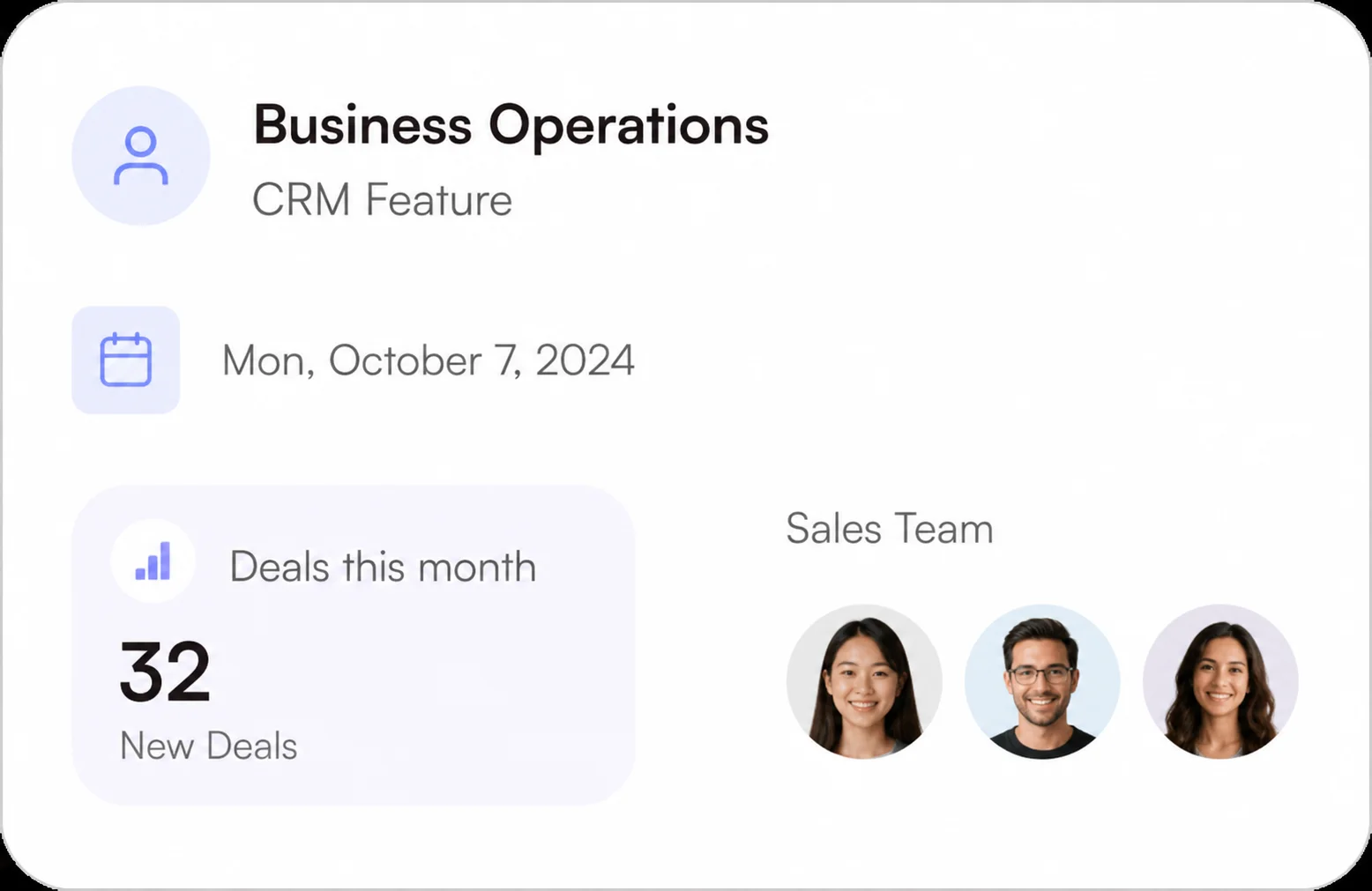Image resolution: width=1372 pixels, height=891 pixels.
Task: Open the Deals this month card
Action: [354, 645]
